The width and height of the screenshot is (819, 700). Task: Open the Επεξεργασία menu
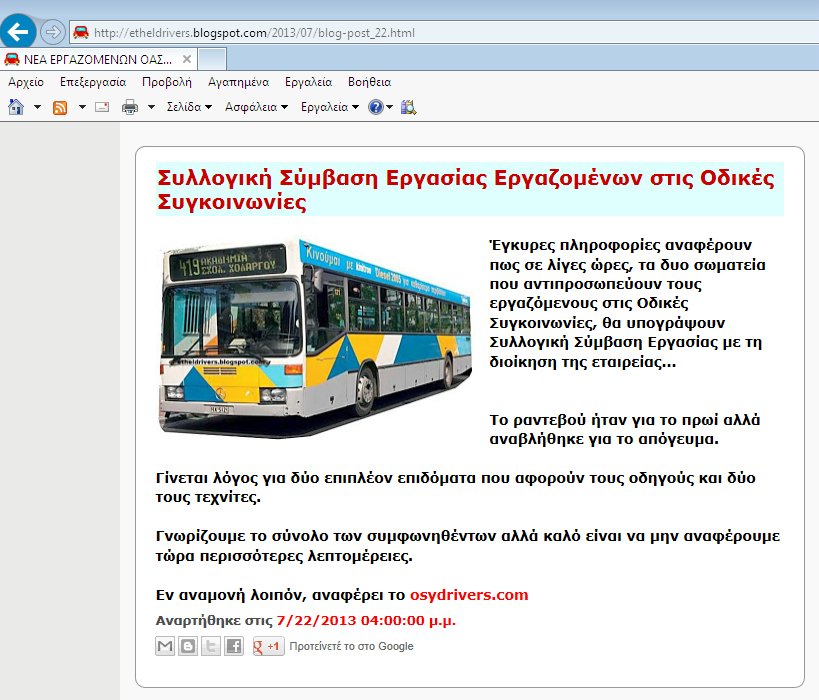coord(93,82)
